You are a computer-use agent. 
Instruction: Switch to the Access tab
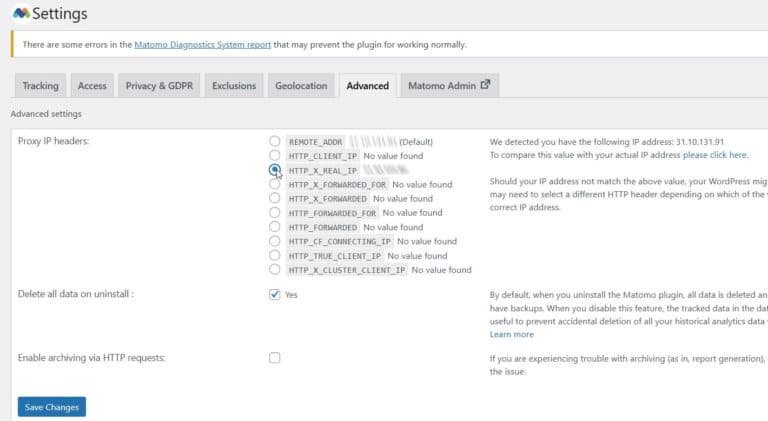coord(92,86)
